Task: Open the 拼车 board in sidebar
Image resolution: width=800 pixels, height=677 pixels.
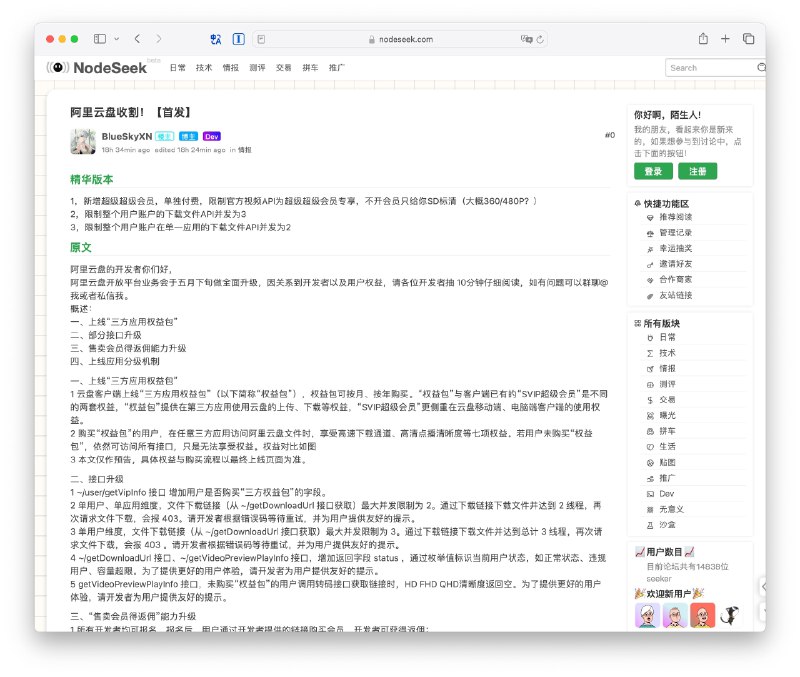Action: coord(667,431)
